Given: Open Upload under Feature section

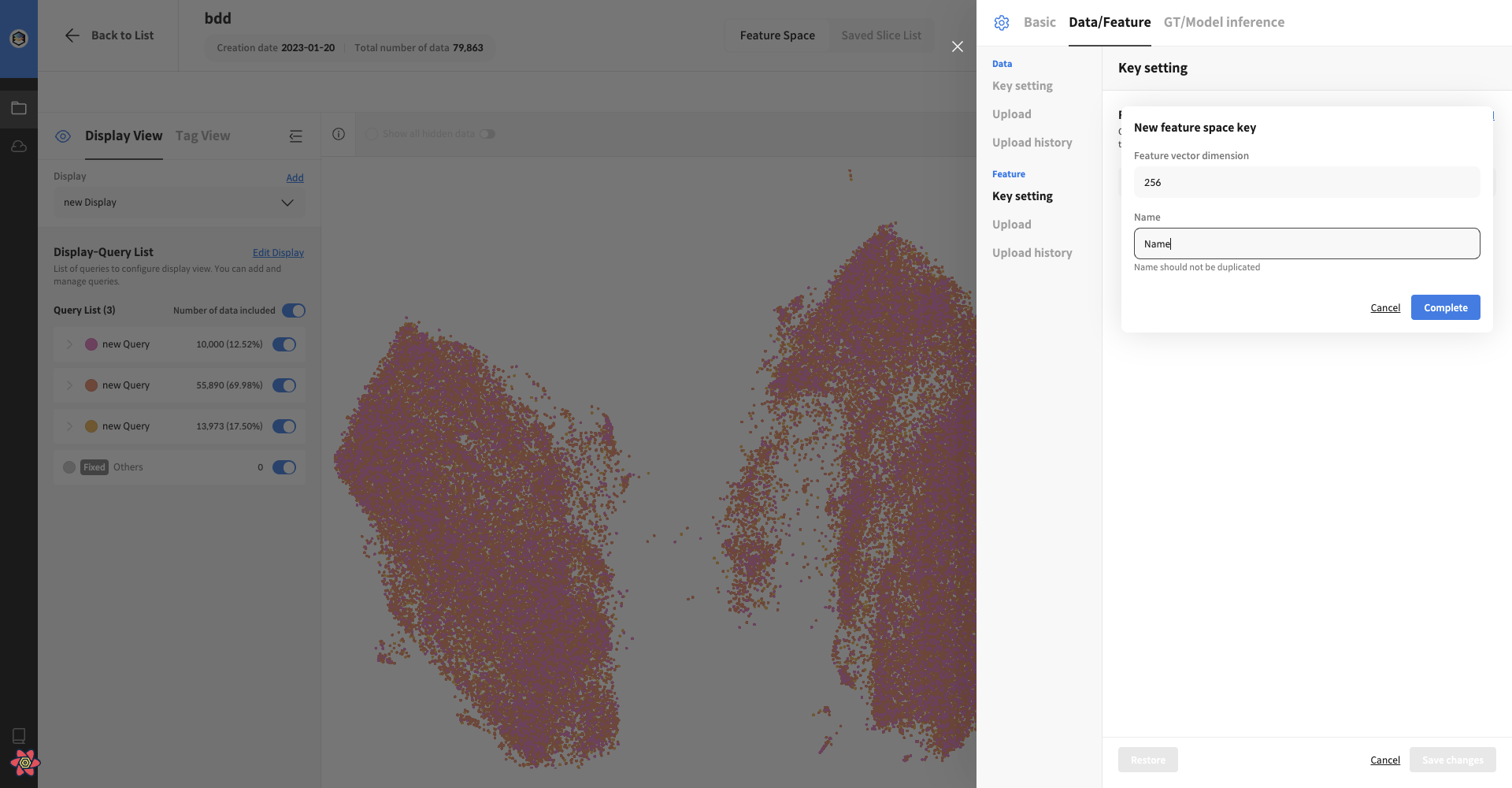Looking at the screenshot, I should pyautogui.click(x=1012, y=225).
